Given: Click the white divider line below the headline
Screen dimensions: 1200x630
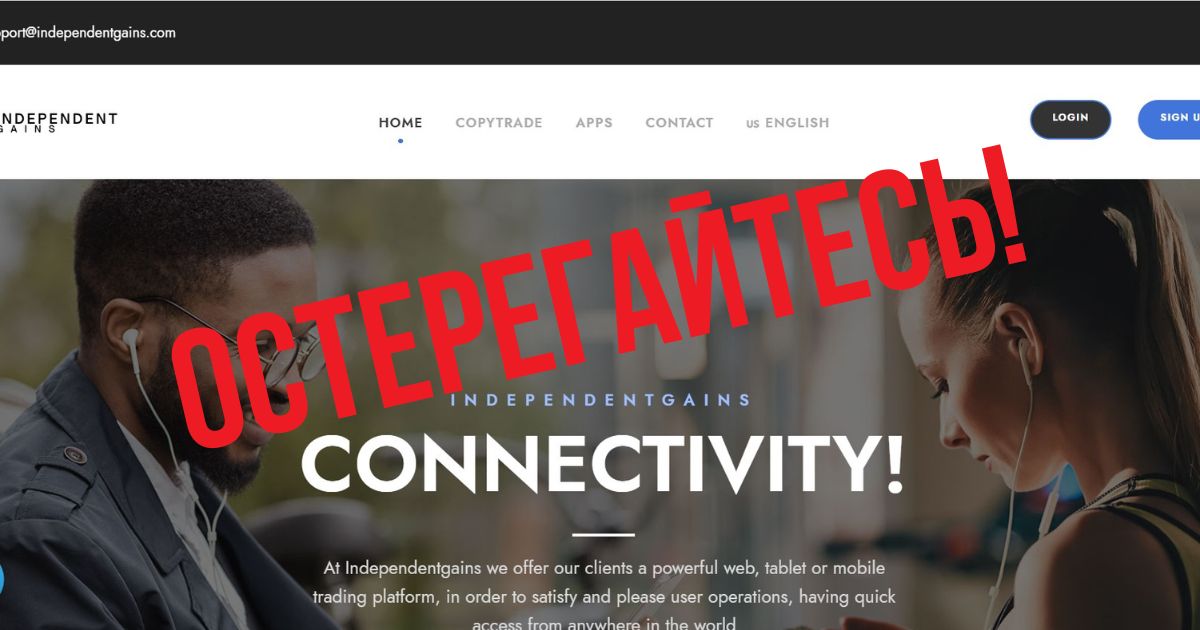Looking at the screenshot, I should click(603, 535).
